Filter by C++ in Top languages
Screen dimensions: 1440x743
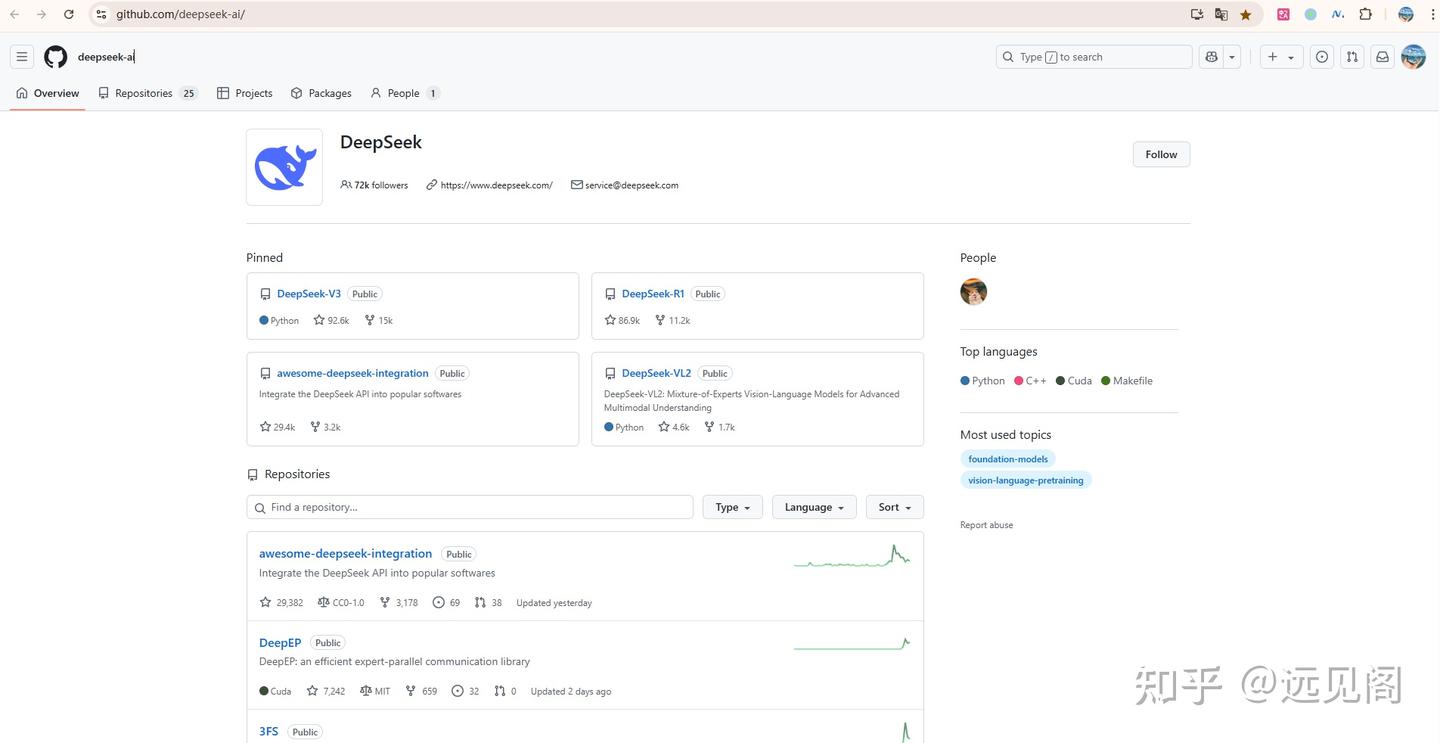tap(1030, 381)
